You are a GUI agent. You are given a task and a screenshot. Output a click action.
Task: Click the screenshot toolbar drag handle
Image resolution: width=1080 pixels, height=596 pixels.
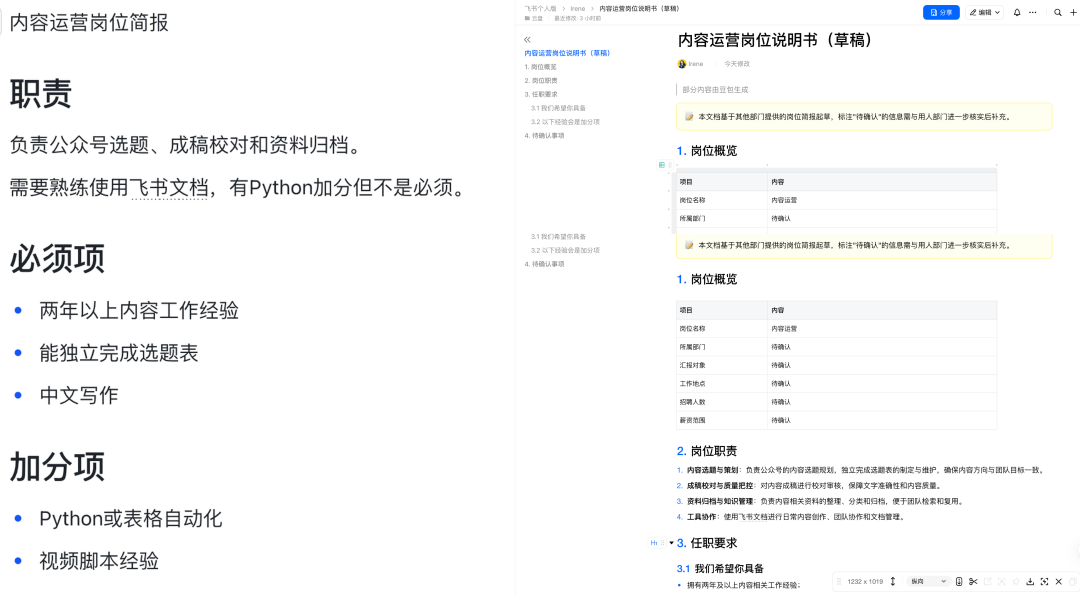[838, 582]
